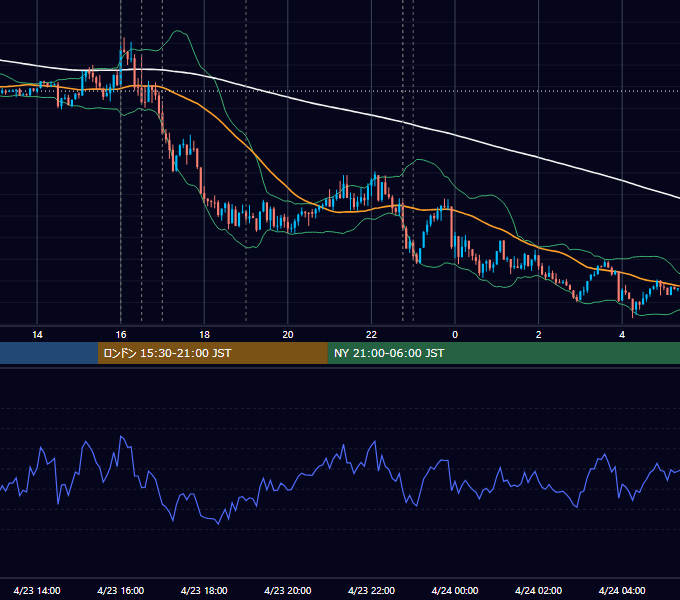Select the ロンドン 15:30-21:00 JST session bar

[212, 353]
